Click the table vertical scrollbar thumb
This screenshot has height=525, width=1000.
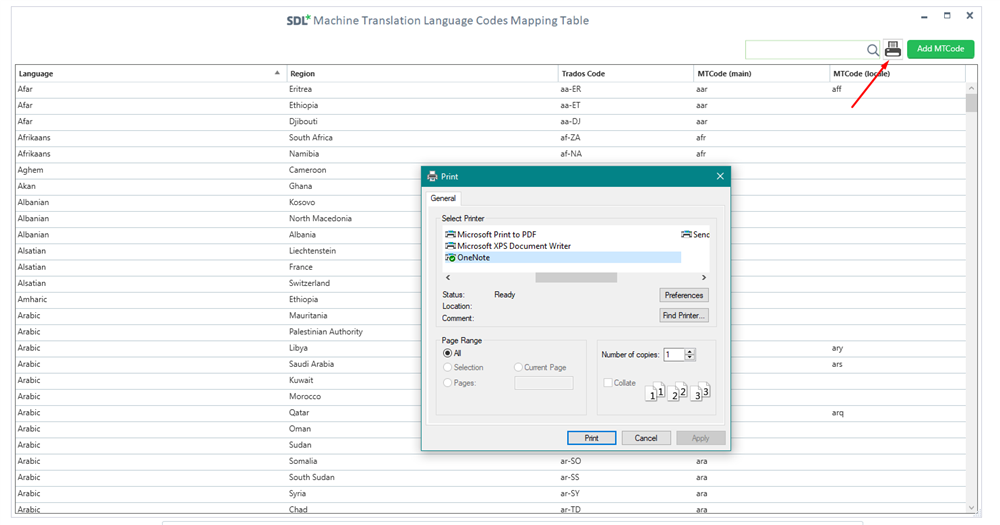coord(971,103)
